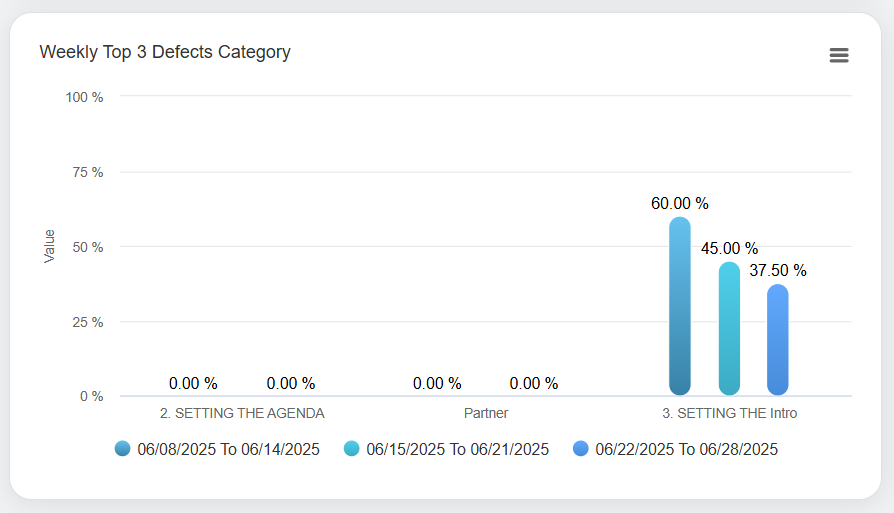Click the '2. SETTING THE AGENDA' axis label
The height and width of the screenshot is (513, 894).
pos(242,412)
